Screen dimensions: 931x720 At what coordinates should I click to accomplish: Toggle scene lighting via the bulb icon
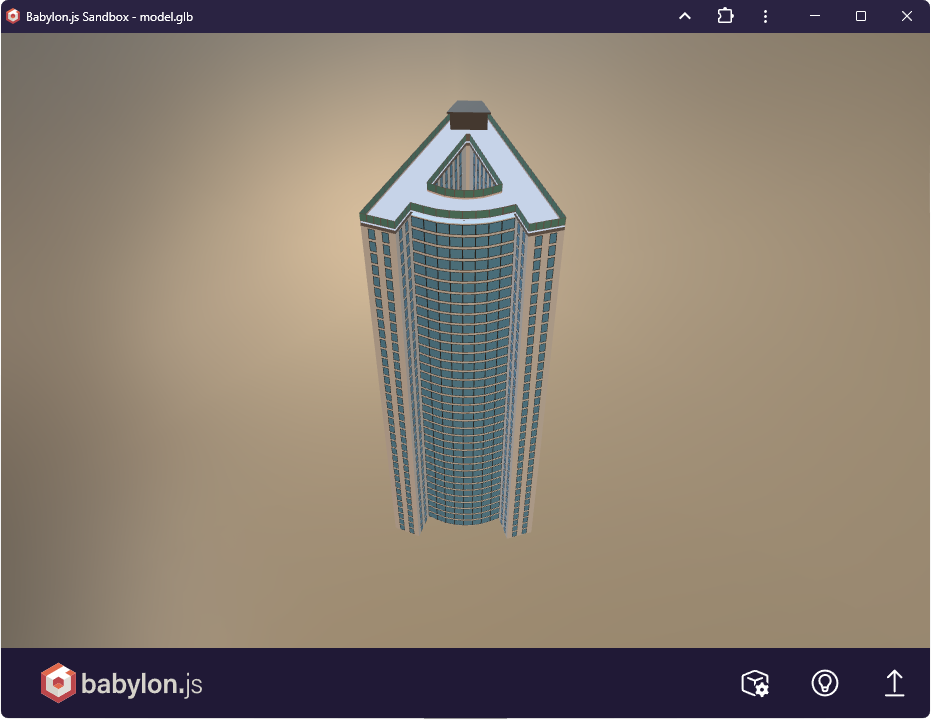(824, 683)
